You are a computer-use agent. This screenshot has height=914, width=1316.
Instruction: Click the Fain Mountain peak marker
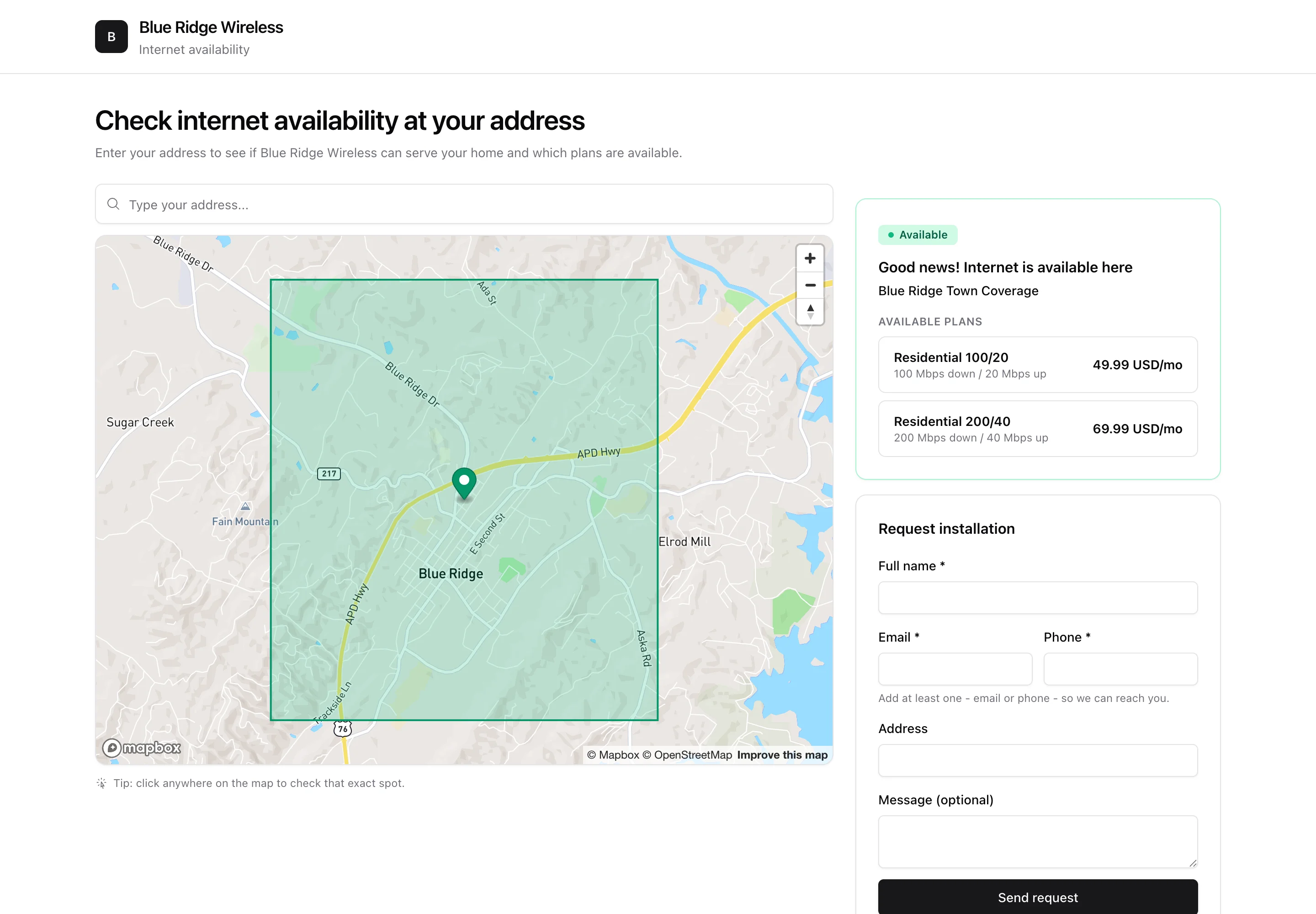tap(245, 506)
